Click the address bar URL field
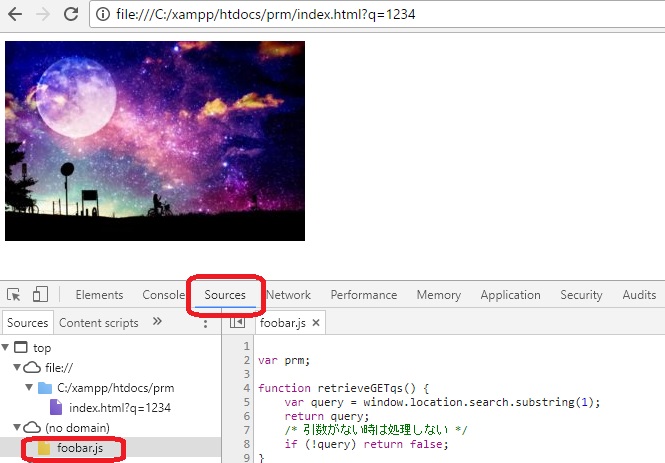This screenshot has width=665, height=463. [377, 14]
